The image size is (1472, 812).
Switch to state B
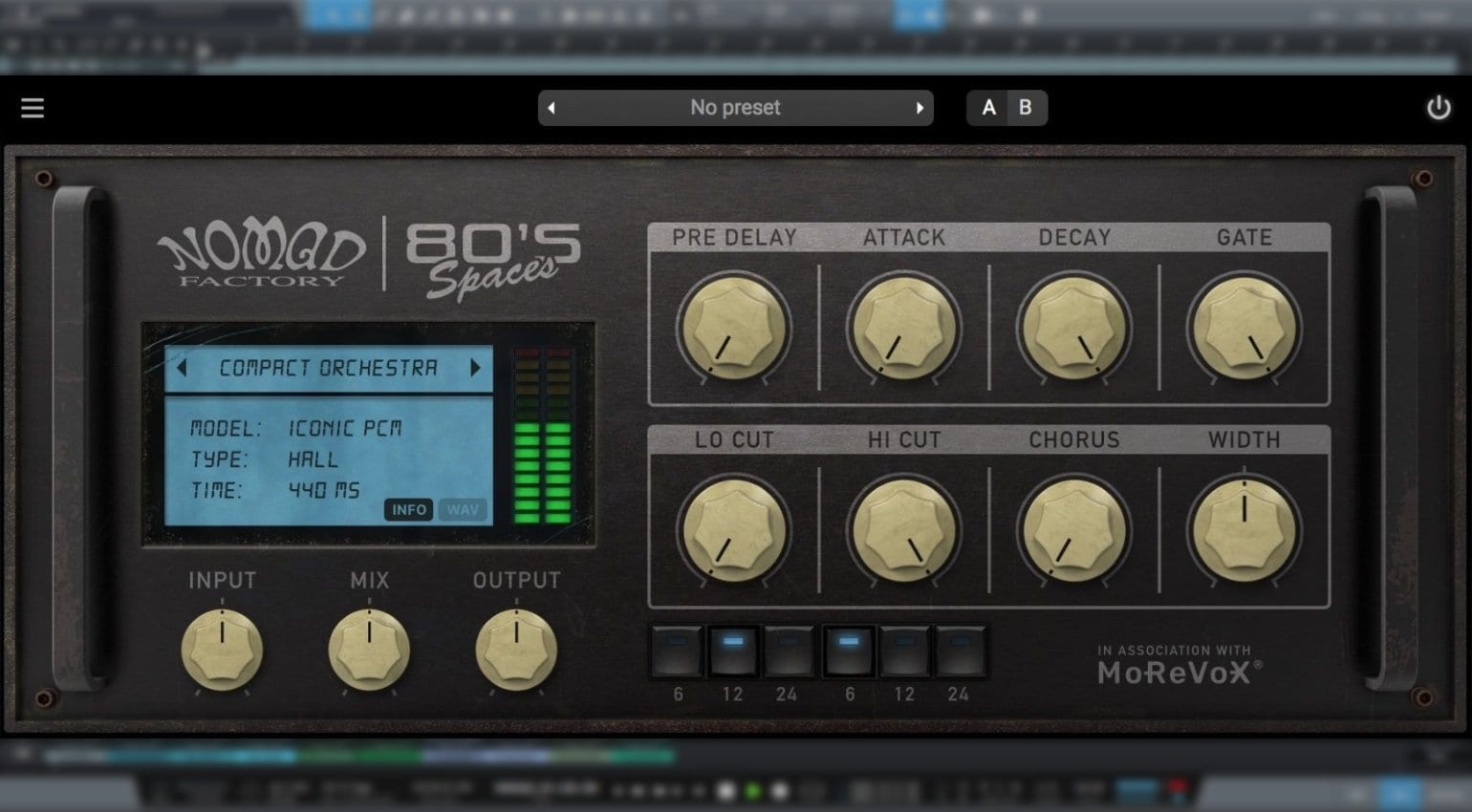click(1025, 108)
